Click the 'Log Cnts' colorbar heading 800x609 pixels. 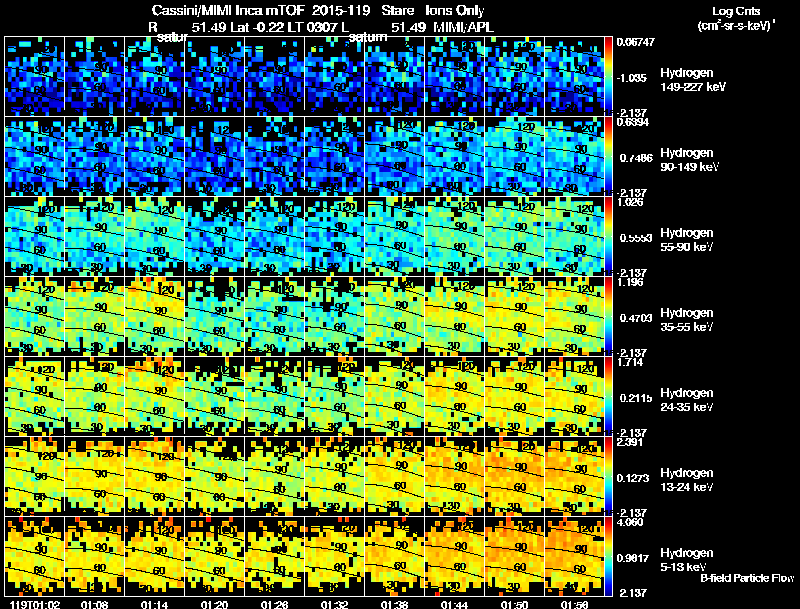click(736, 11)
